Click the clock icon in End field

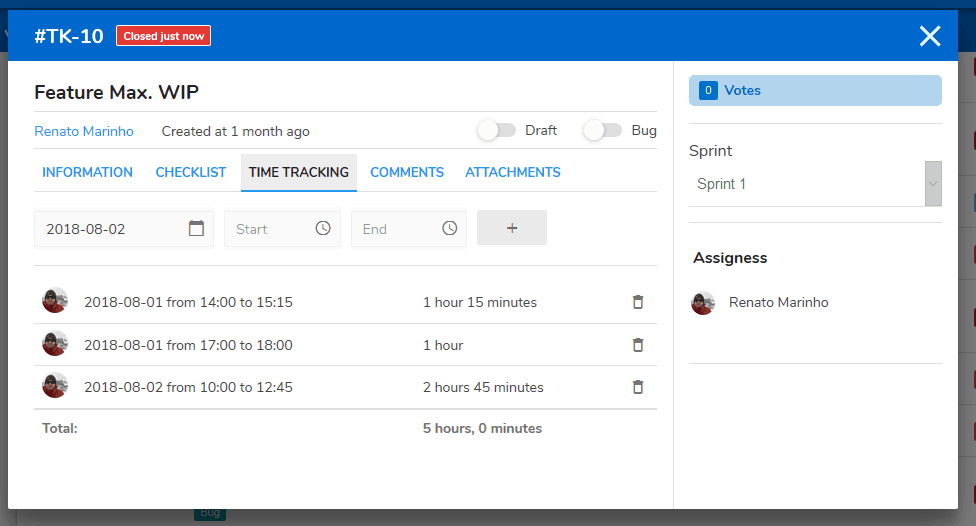click(450, 229)
